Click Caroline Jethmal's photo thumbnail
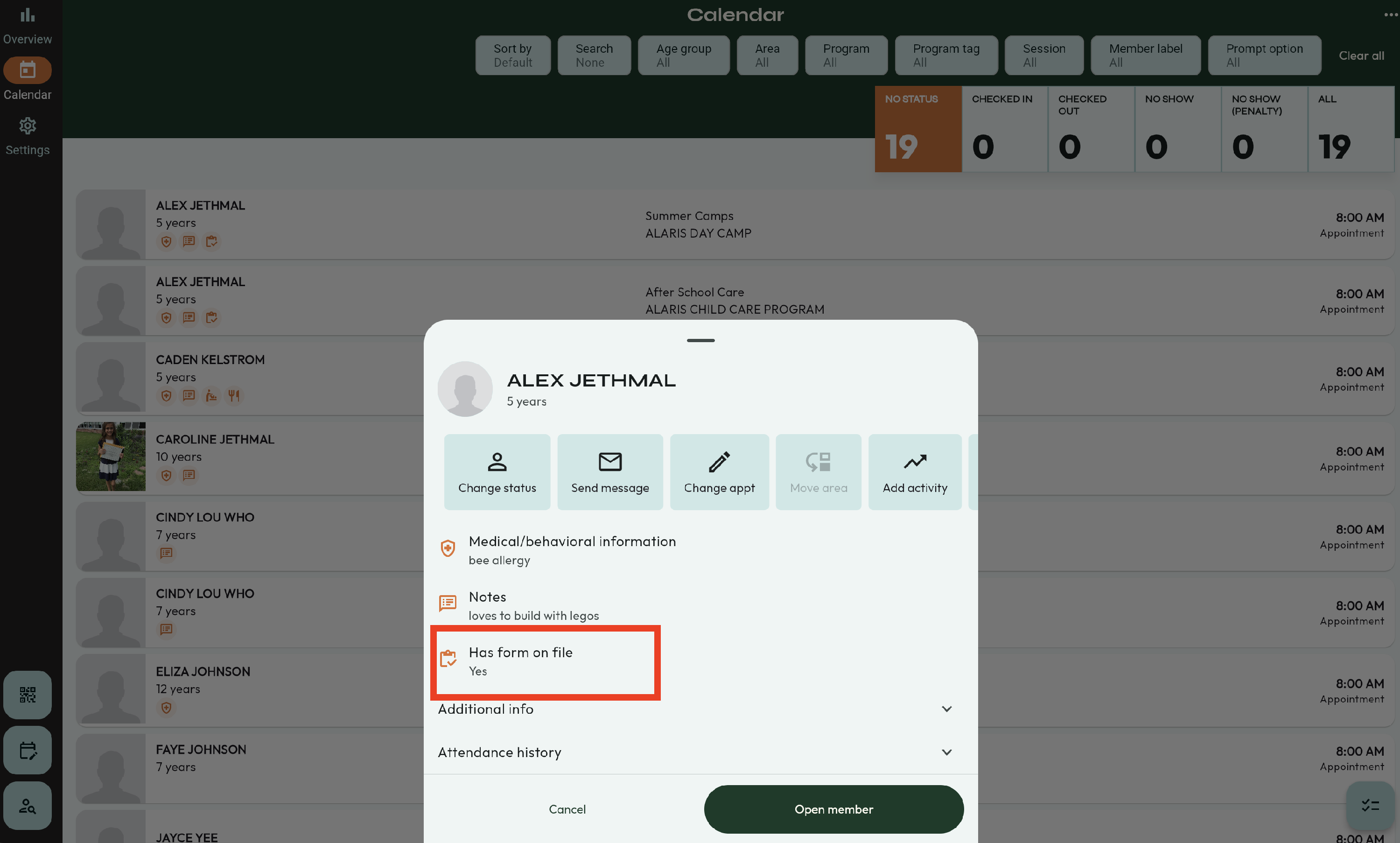Viewport: 1400px width, 843px height. tap(111, 456)
